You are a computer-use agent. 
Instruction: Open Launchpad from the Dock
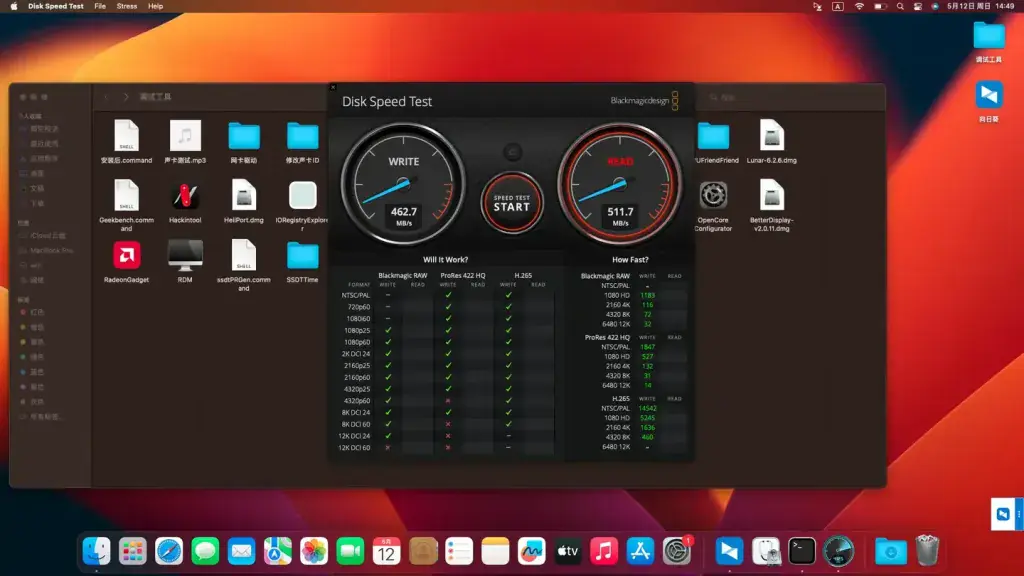pyautogui.click(x=133, y=551)
